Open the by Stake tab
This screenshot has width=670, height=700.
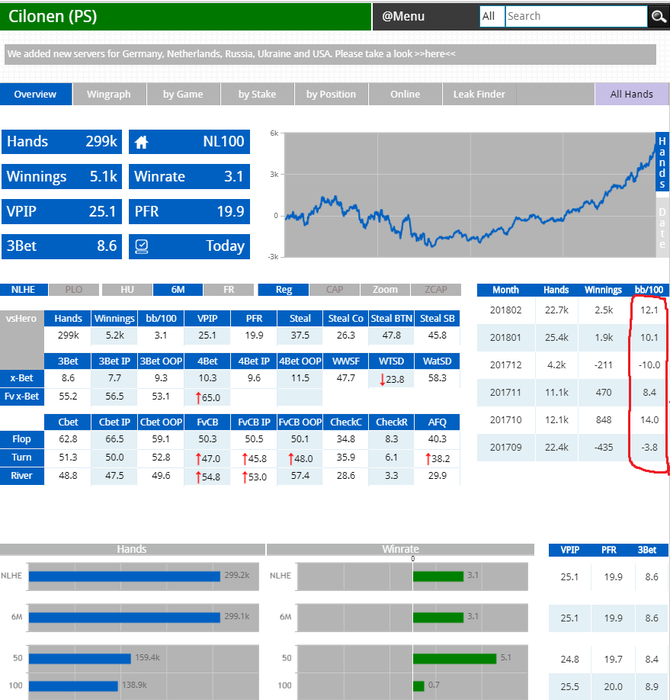click(x=257, y=94)
